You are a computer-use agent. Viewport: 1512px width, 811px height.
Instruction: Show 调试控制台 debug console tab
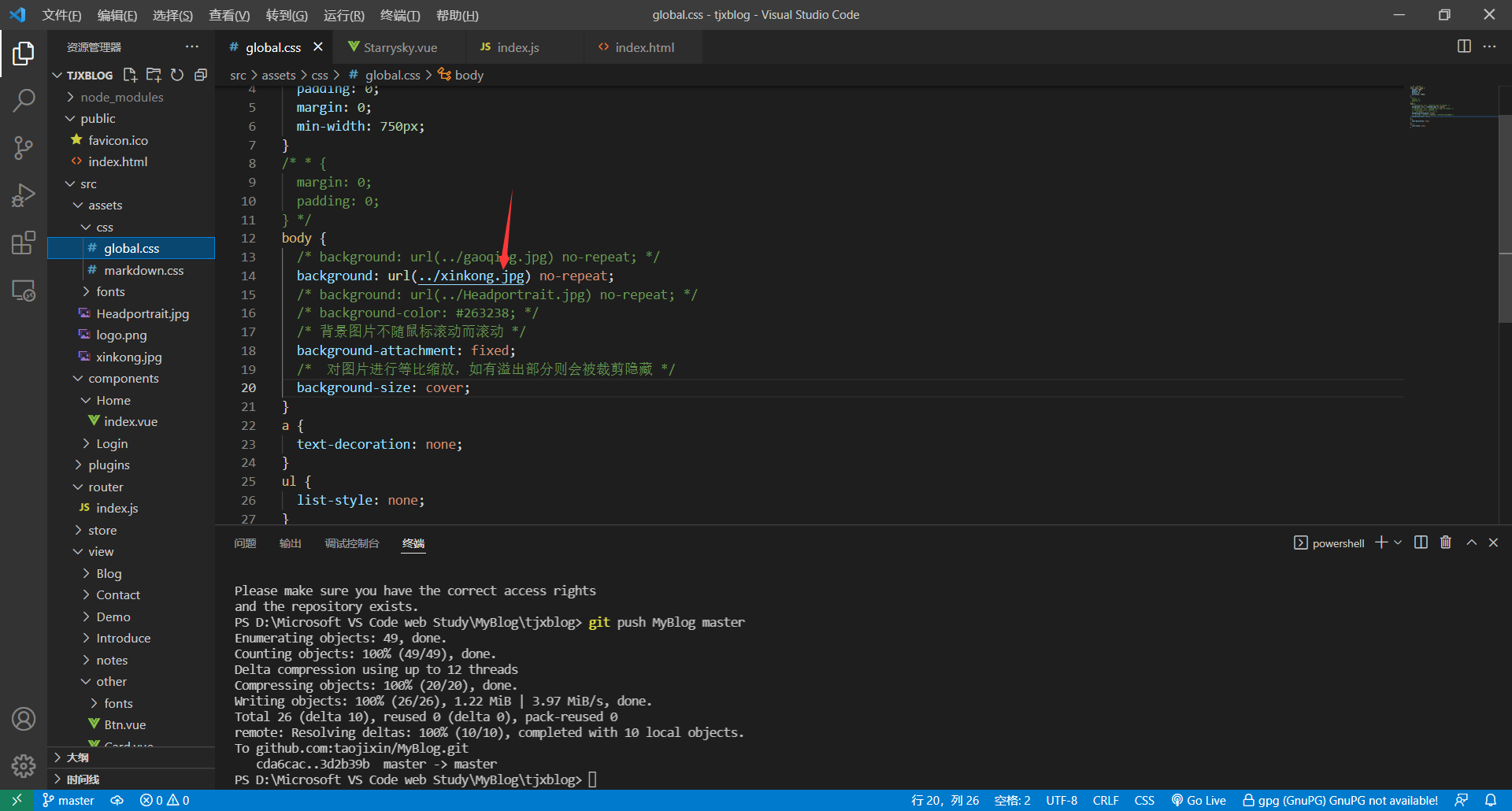352,543
